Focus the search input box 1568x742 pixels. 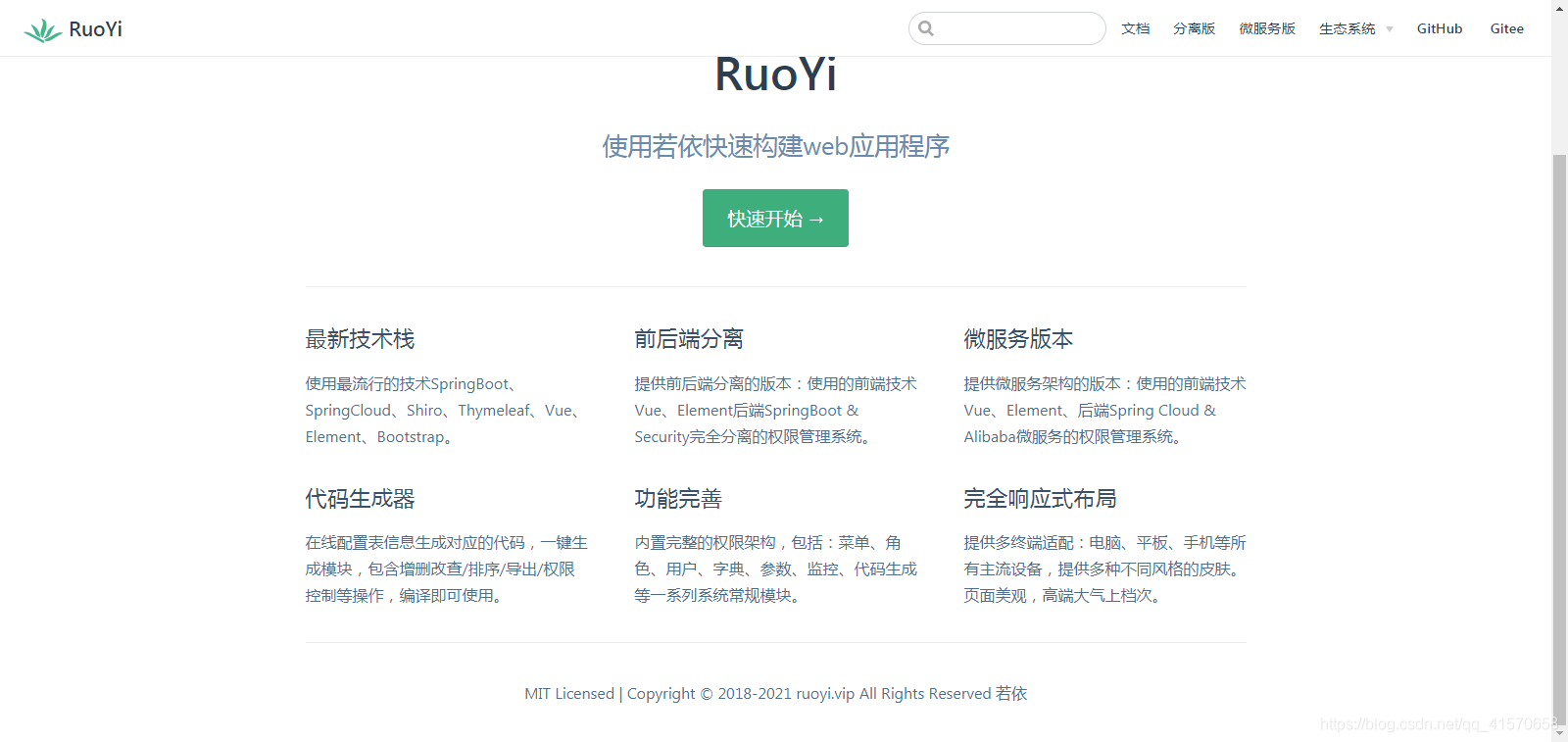click(x=1007, y=28)
